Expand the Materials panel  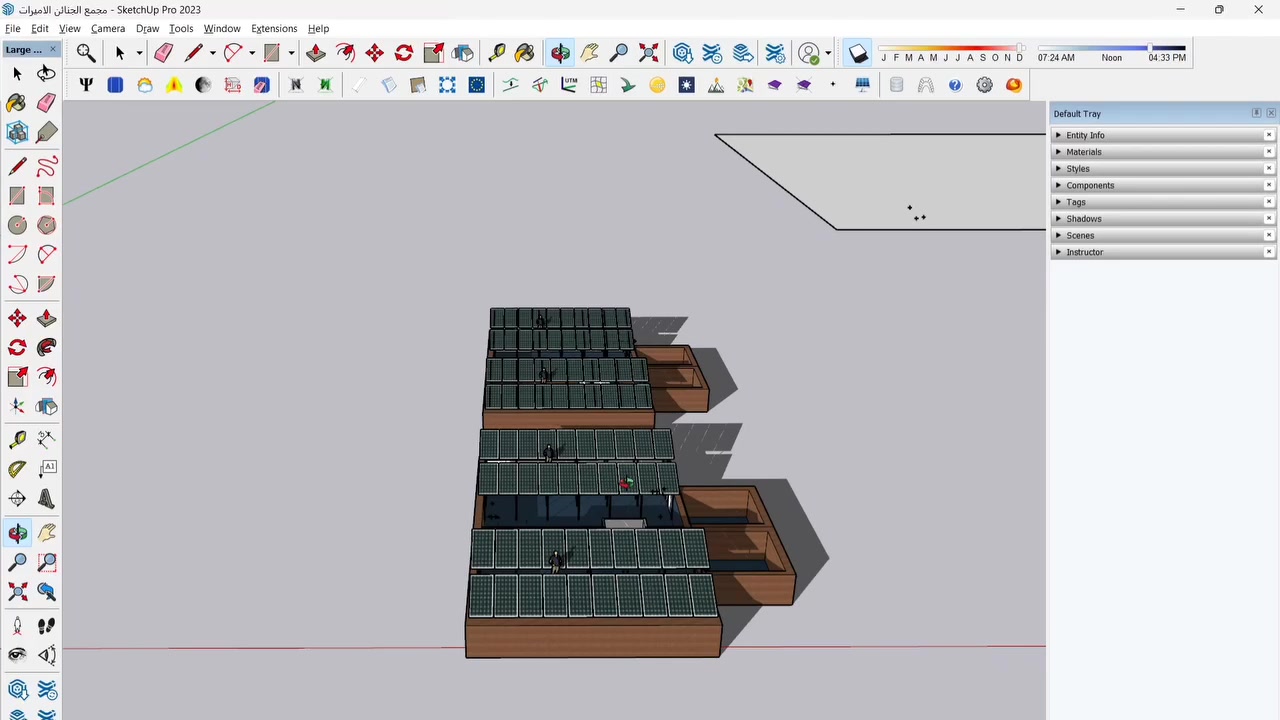[1083, 152]
